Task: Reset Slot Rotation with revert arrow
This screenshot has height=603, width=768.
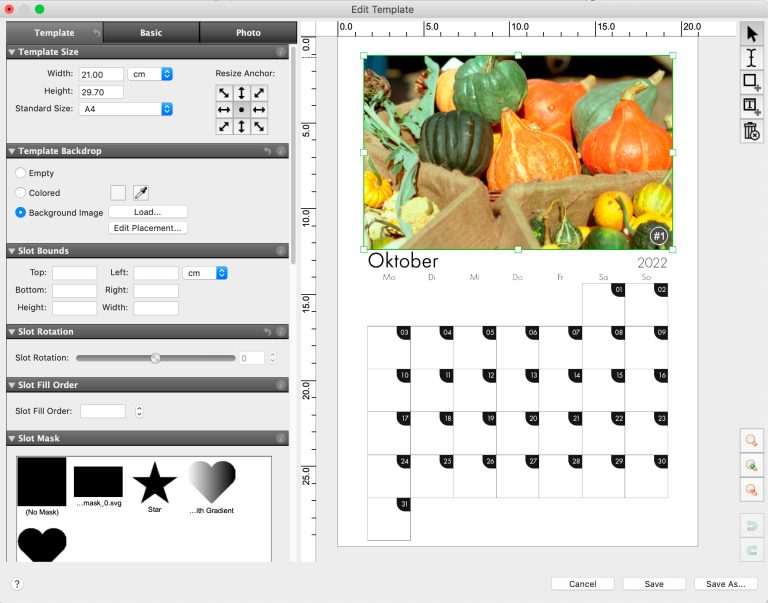Action: [x=267, y=332]
